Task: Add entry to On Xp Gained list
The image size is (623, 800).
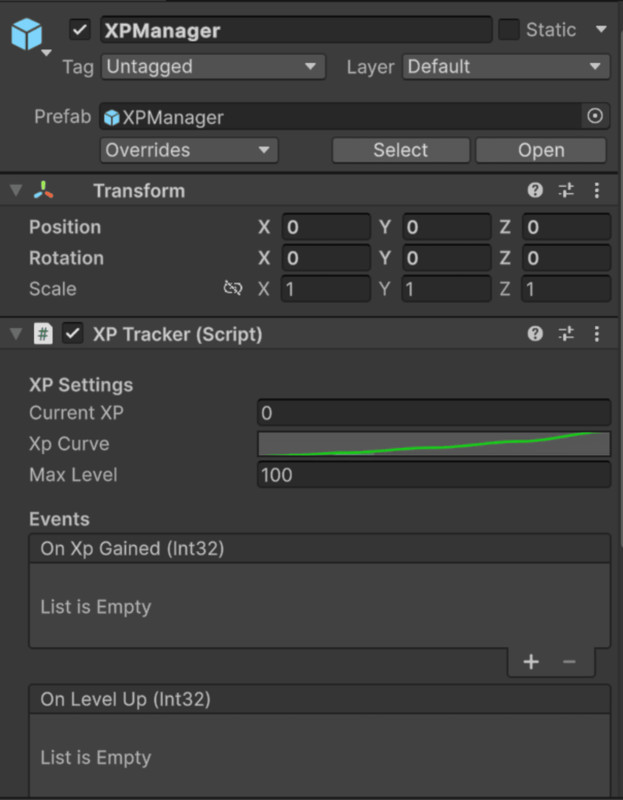Action: click(x=531, y=661)
